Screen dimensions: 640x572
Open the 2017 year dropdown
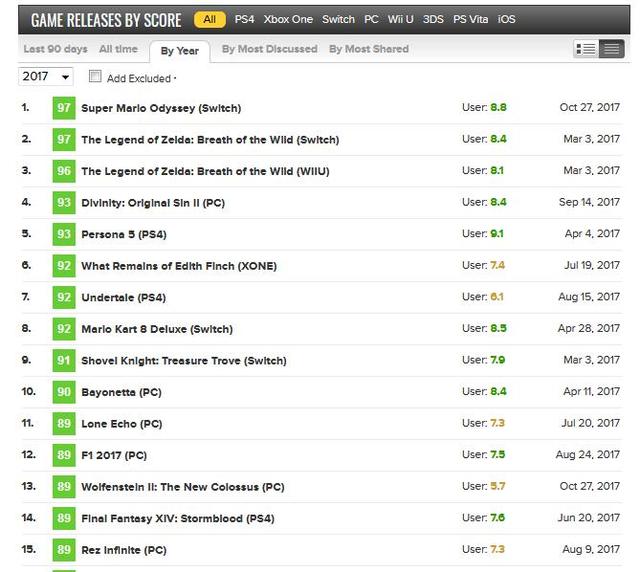(x=46, y=76)
